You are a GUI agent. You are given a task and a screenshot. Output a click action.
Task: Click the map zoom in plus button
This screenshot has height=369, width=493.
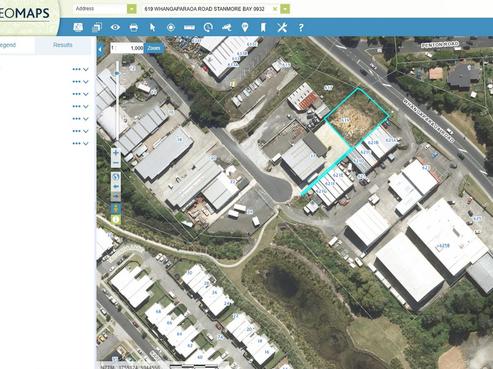pyautogui.click(x=116, y=153)
